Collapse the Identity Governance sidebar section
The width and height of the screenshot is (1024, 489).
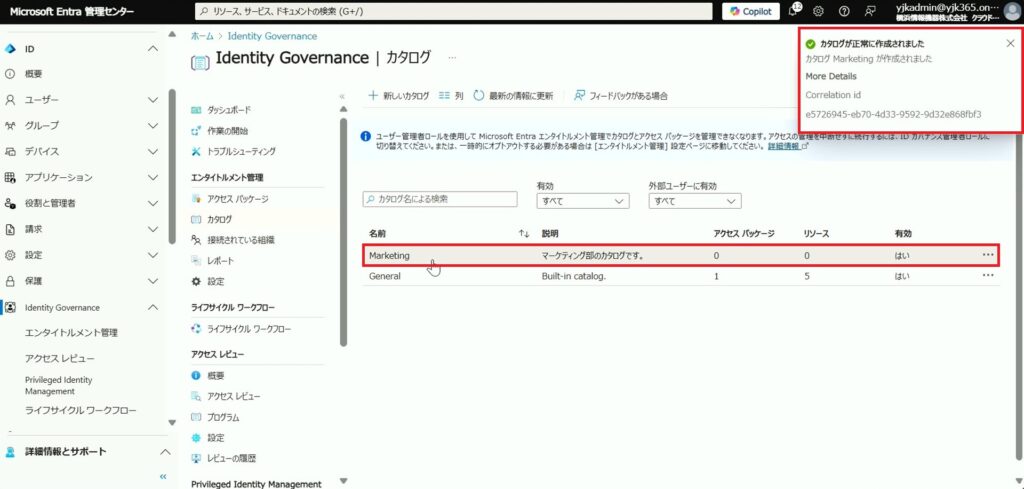153,308
